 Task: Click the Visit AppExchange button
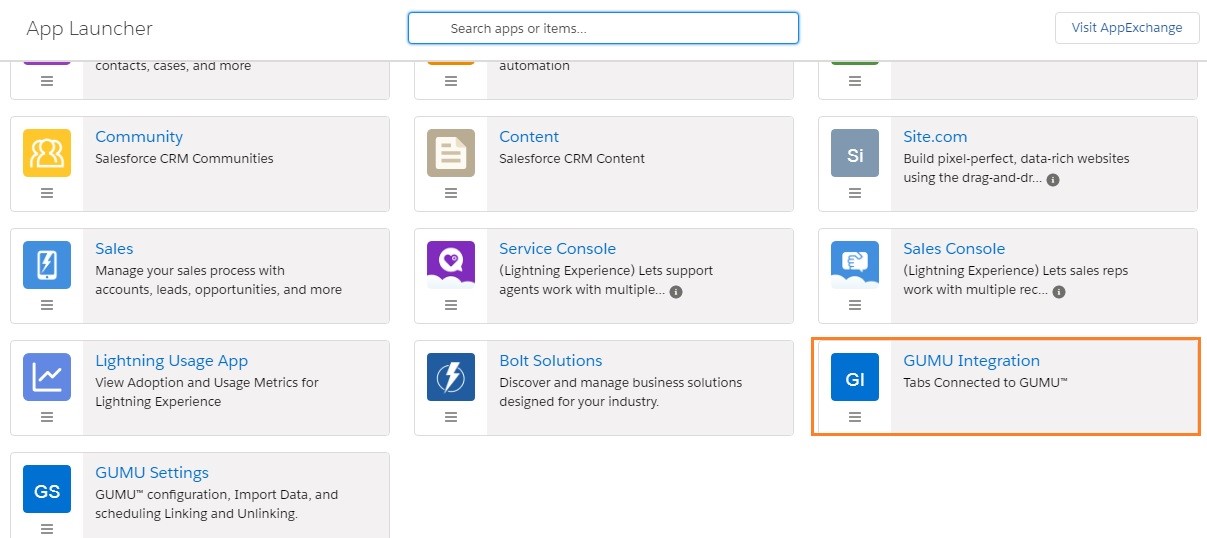[x=1127, y=28]
